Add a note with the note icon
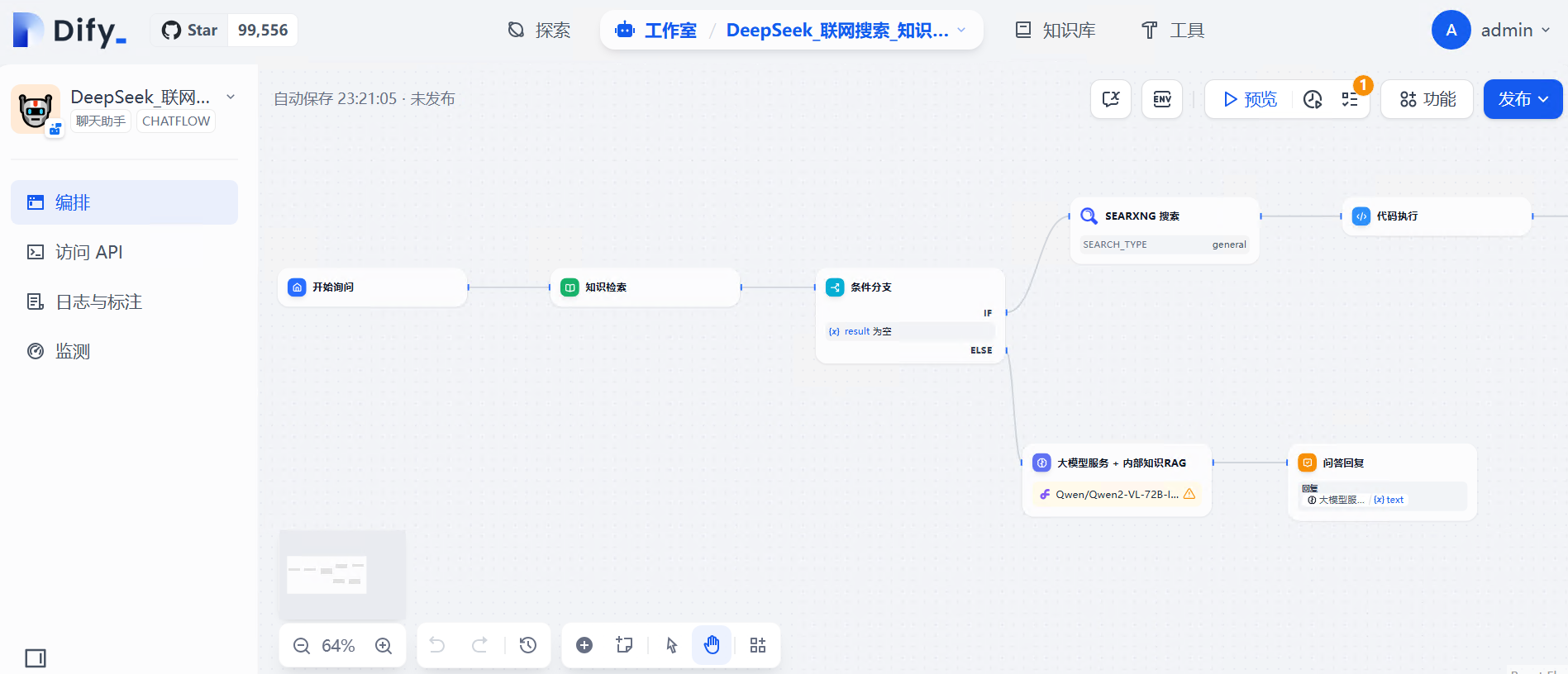 624,645
